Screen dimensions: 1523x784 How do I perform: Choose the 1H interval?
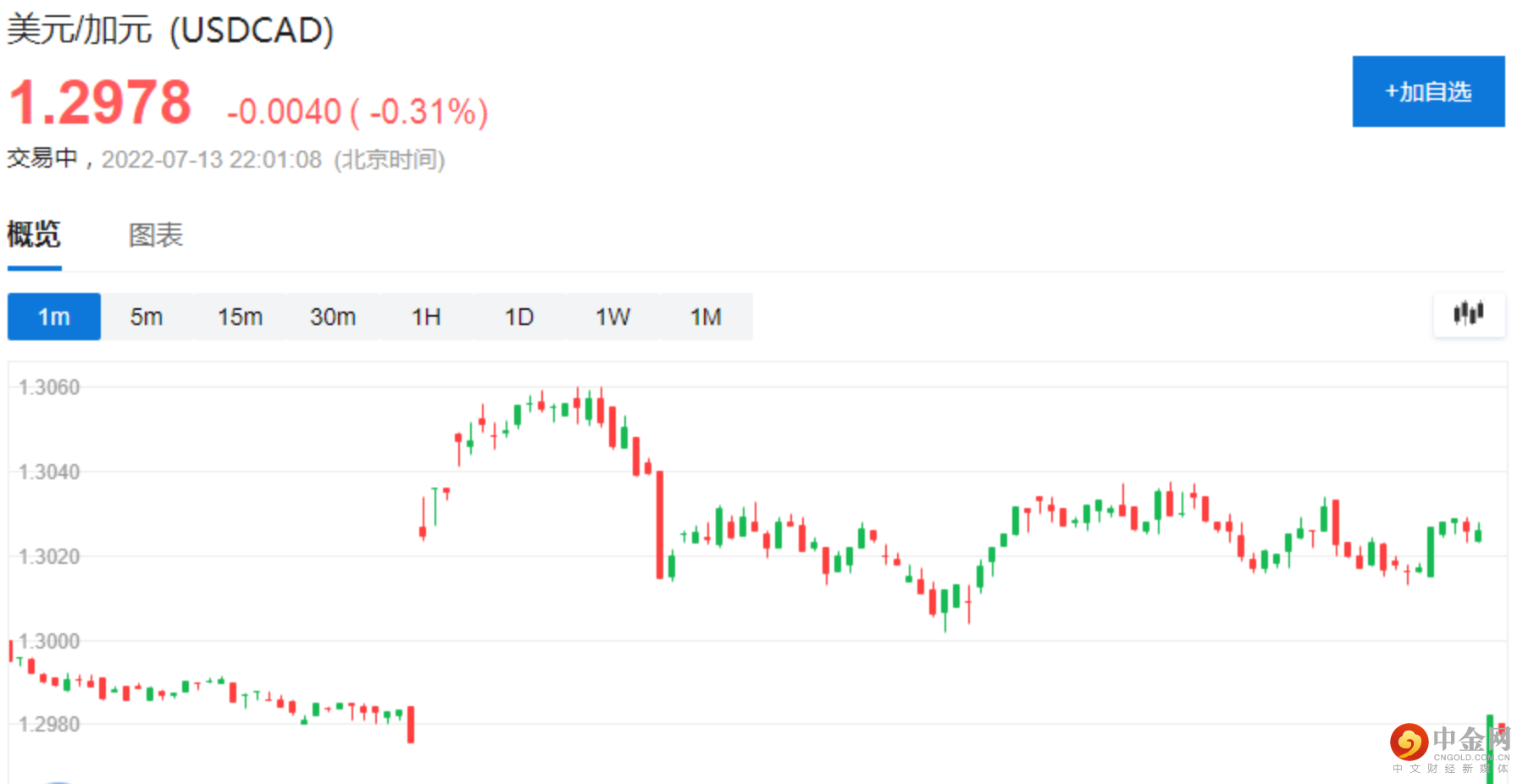tap(426, 317)
